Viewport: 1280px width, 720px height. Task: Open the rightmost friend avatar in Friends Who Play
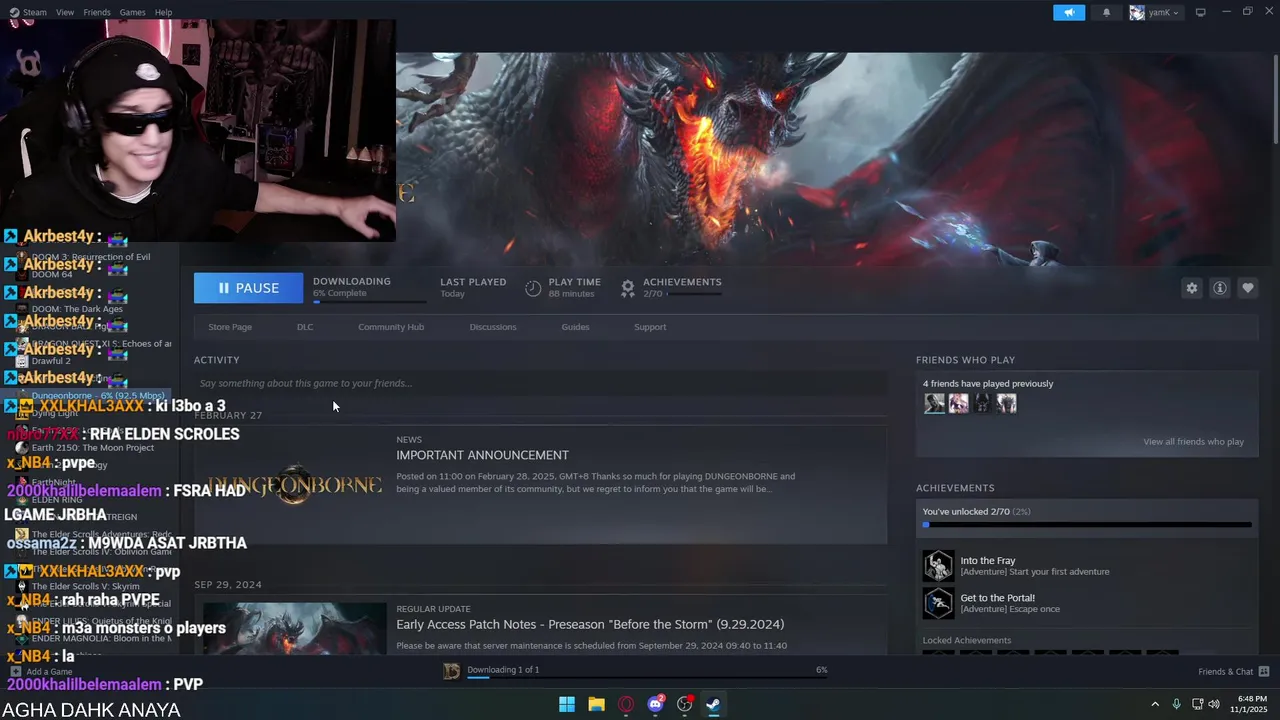click(x=1006, y=403)
